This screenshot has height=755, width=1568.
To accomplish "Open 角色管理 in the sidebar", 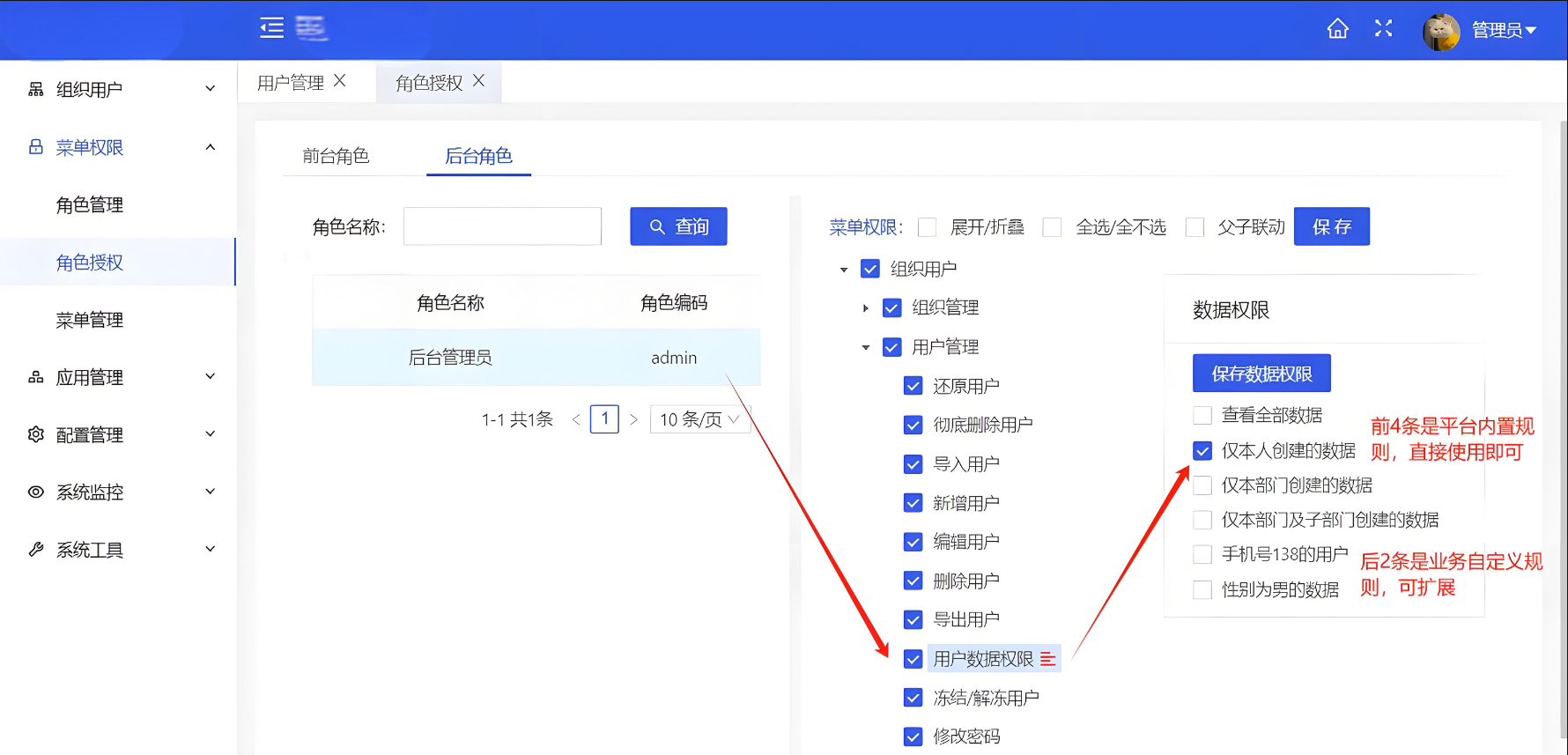I will tap(90, 205).
